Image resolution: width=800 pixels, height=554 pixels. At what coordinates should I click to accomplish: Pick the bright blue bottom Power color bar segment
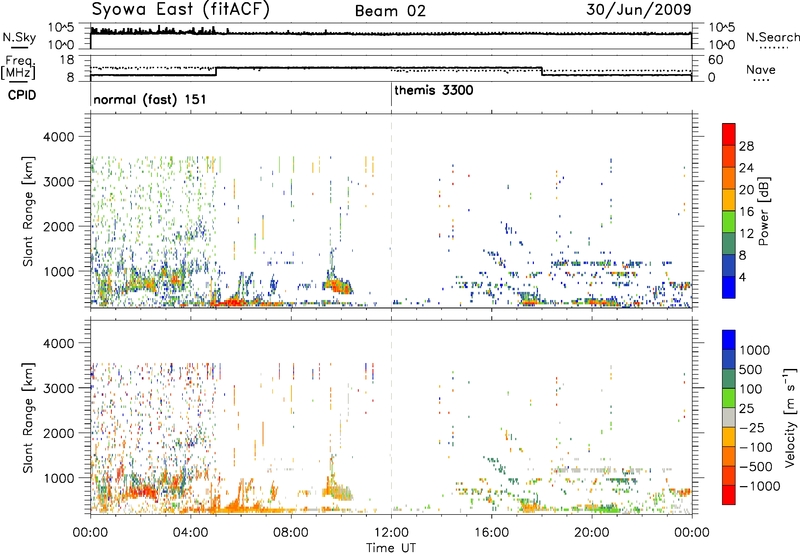coord(729,287)
